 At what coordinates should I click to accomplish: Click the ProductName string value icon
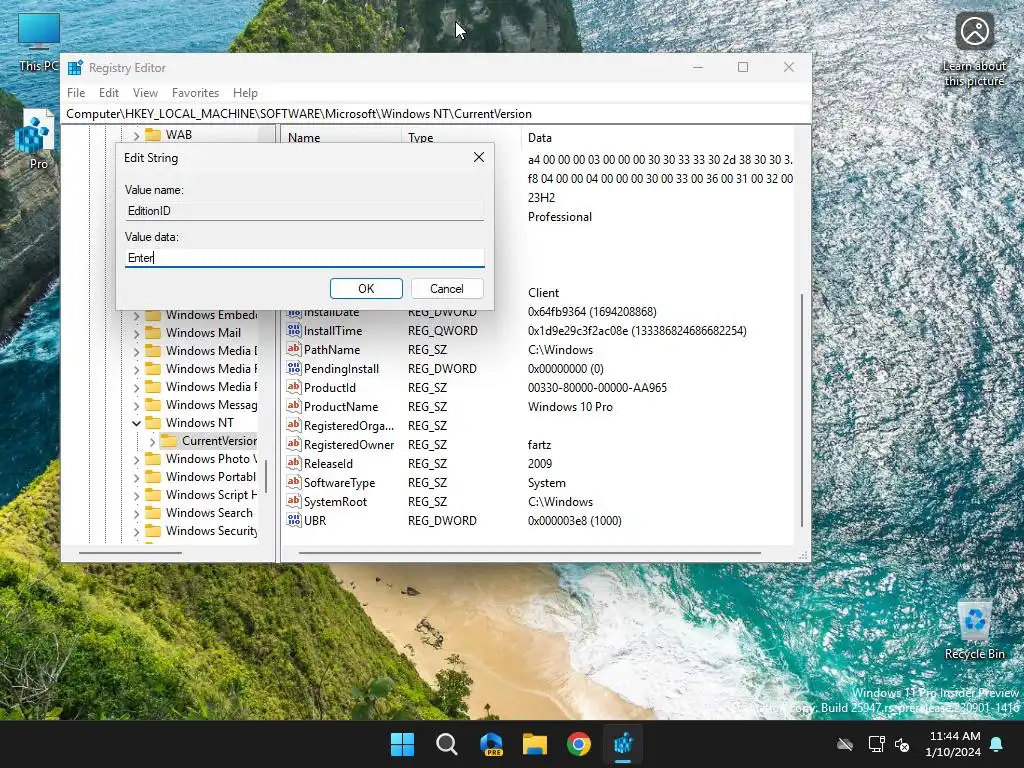pos(294,406)
